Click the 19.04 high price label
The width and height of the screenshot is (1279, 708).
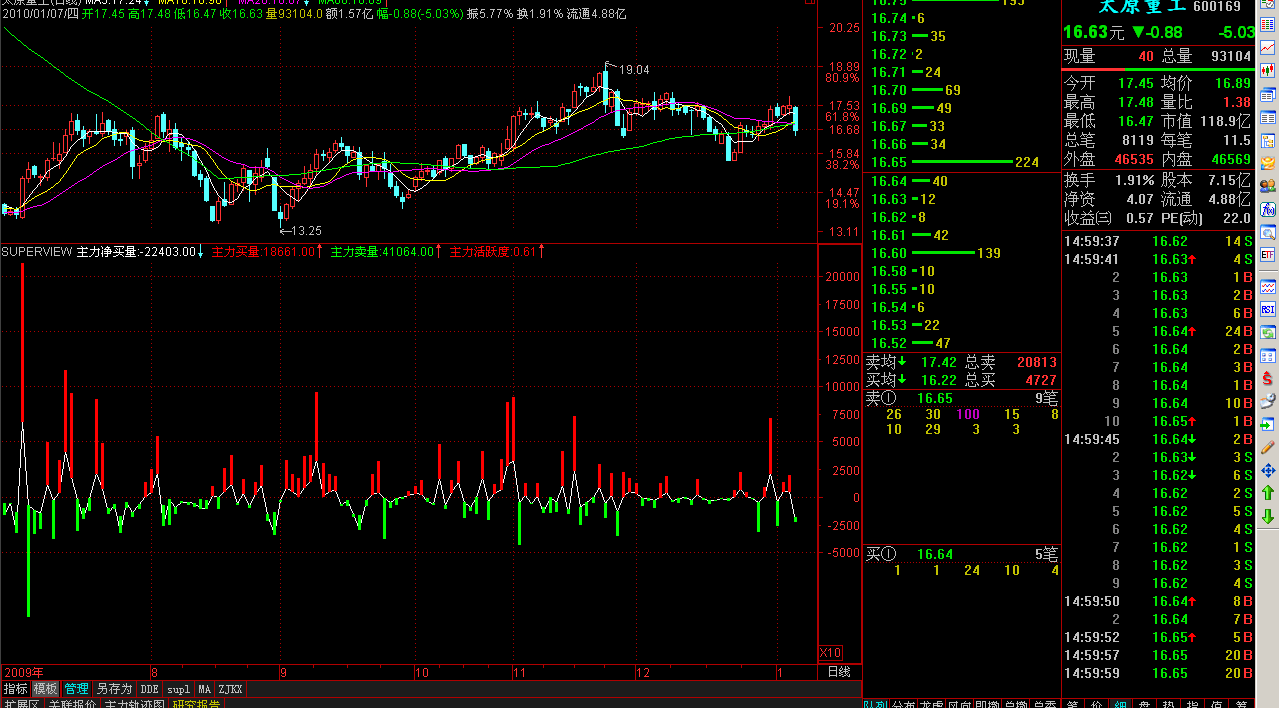(x=634, y=70)
